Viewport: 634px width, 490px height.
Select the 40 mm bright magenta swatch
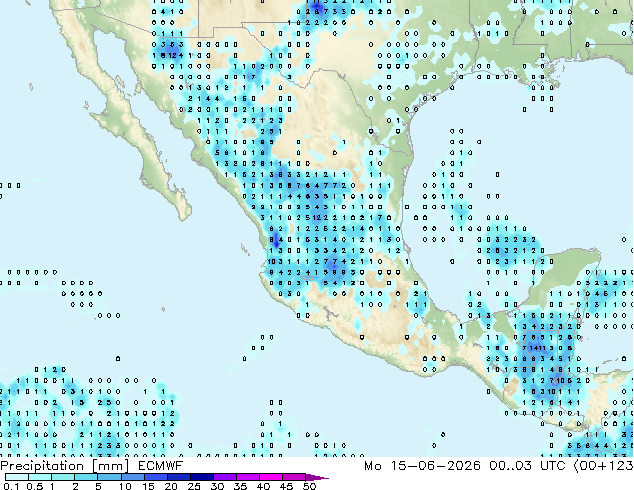(x=271, y=477)
